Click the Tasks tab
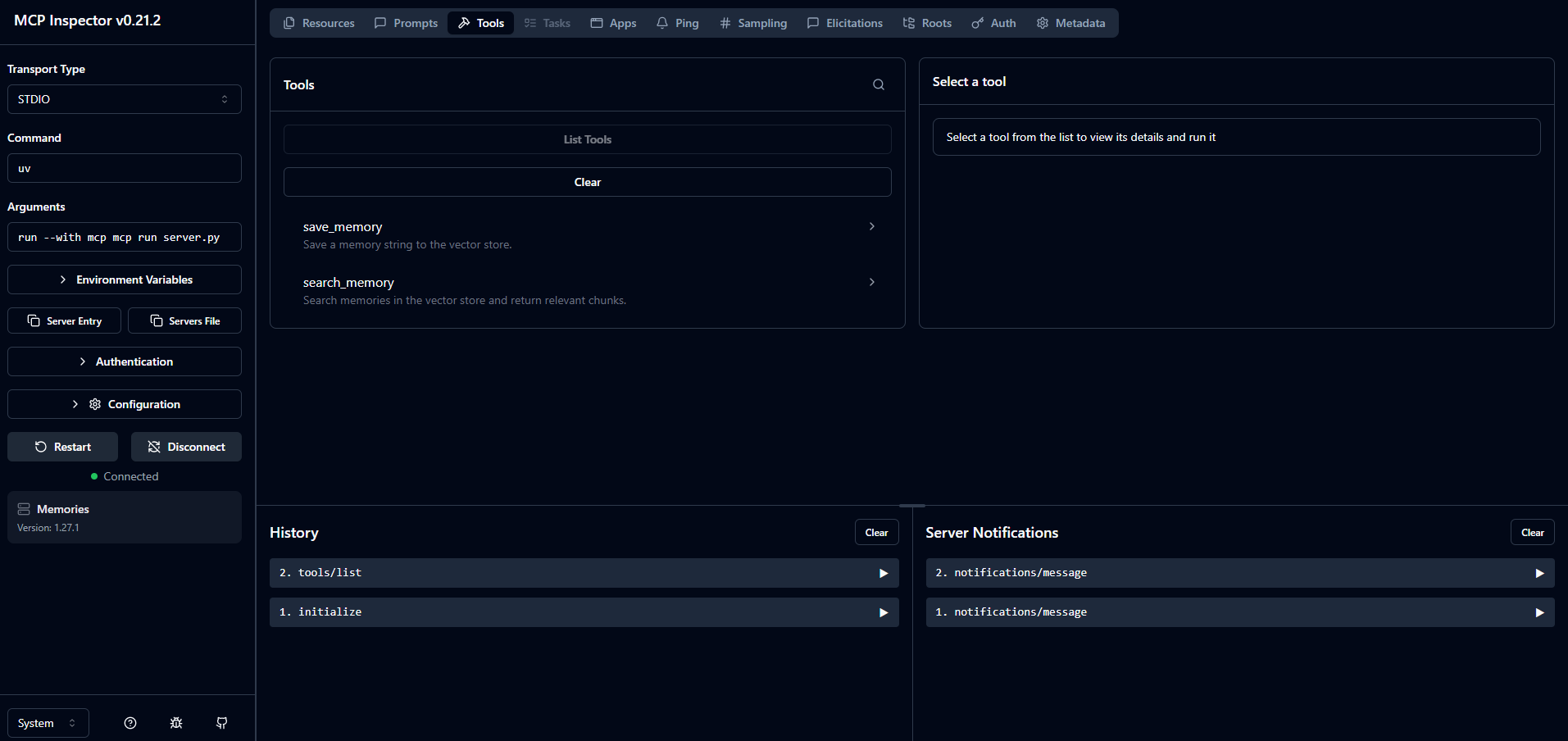This screenshot has height=741, width=1568. click(548, 23)
